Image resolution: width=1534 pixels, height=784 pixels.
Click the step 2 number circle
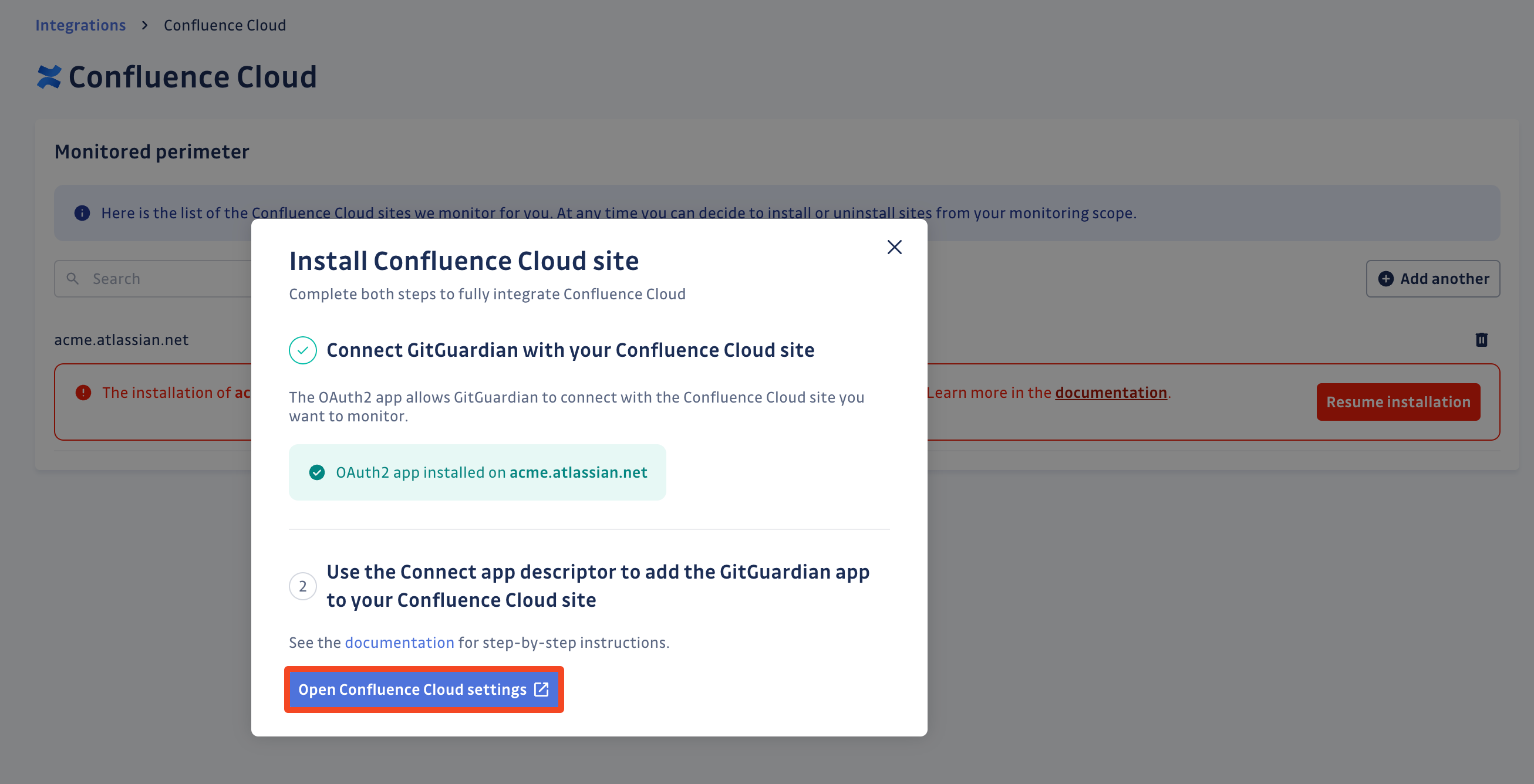[x=302, y=586]
